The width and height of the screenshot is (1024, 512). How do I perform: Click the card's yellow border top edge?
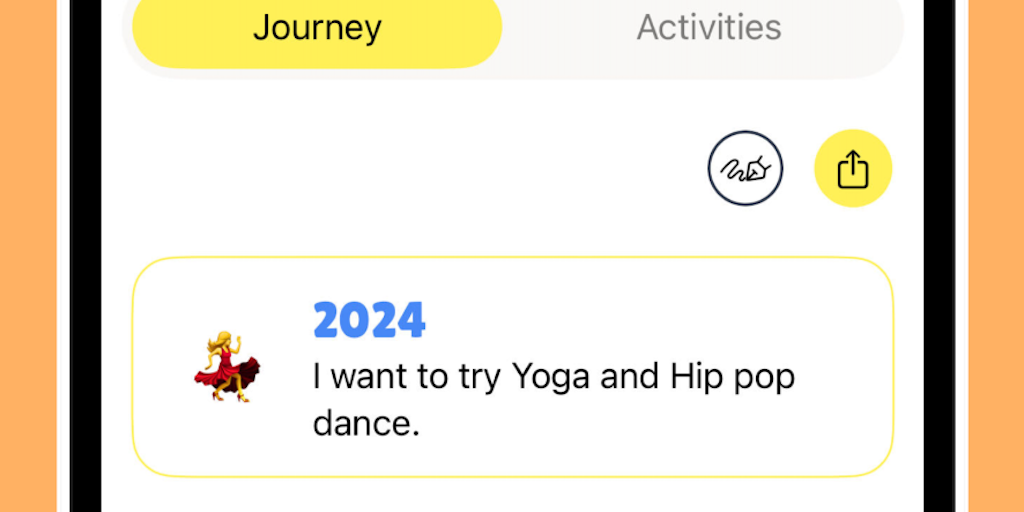[x=512, y=258]
